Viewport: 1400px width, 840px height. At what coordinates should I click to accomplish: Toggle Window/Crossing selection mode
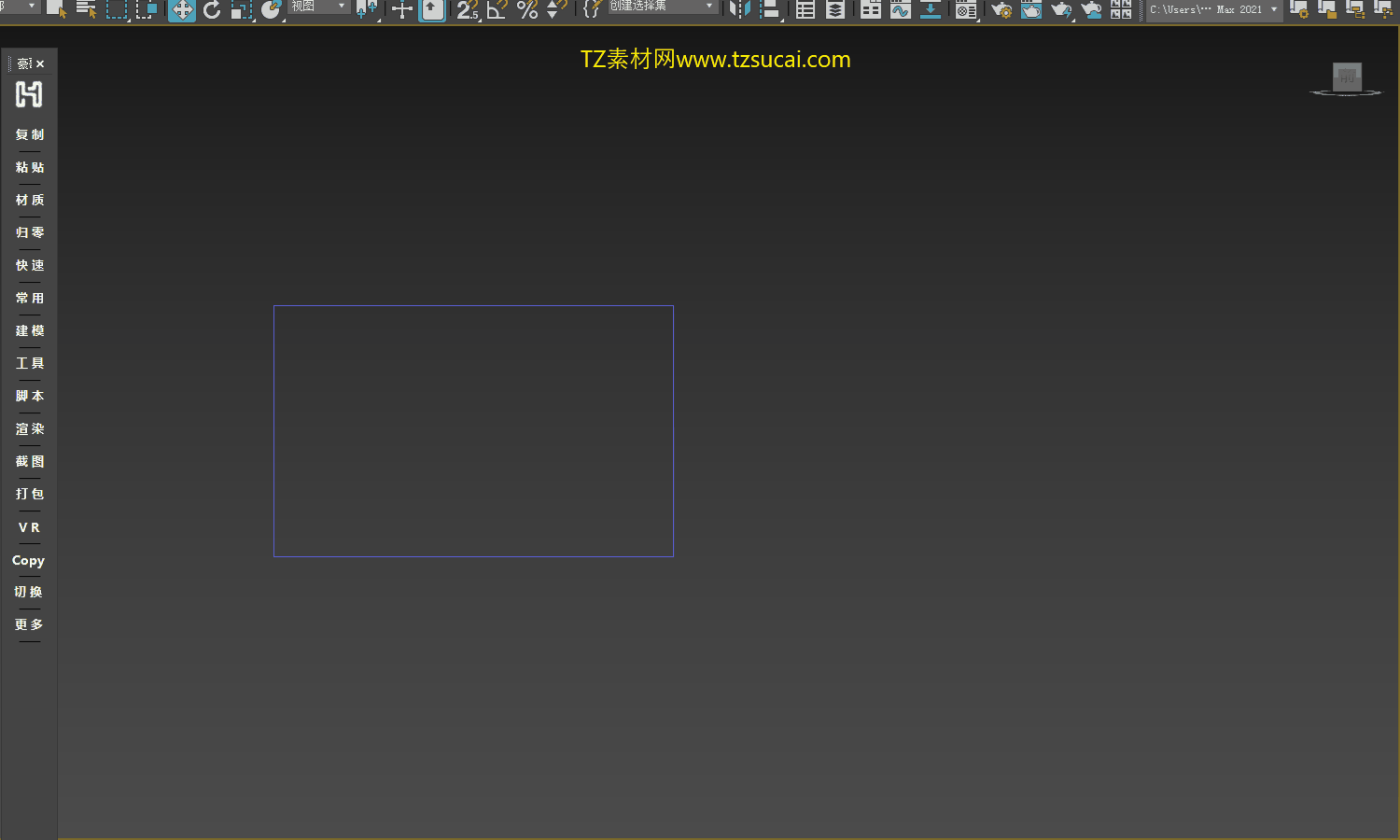147,9
